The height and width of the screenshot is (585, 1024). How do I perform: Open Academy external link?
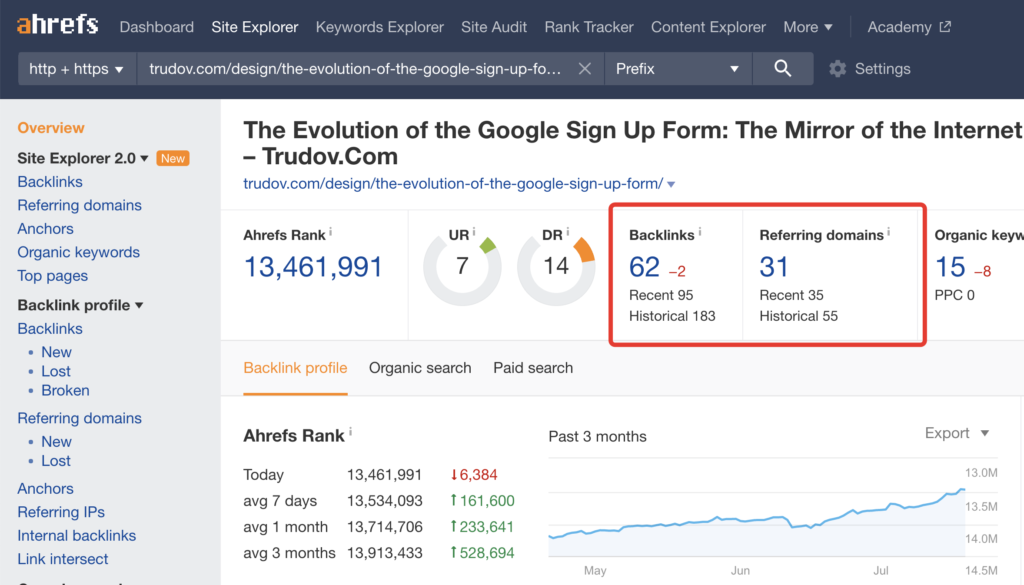[x=909, y=27]
